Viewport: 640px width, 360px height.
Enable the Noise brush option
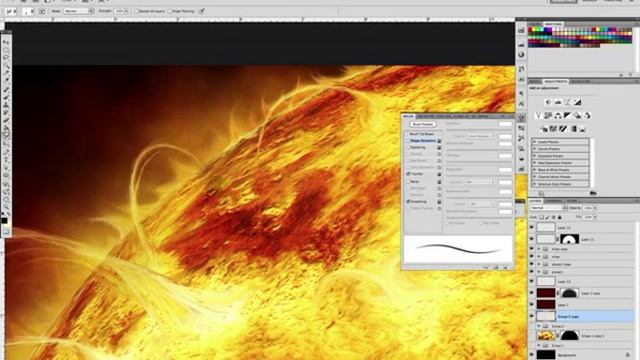[408, 182]
